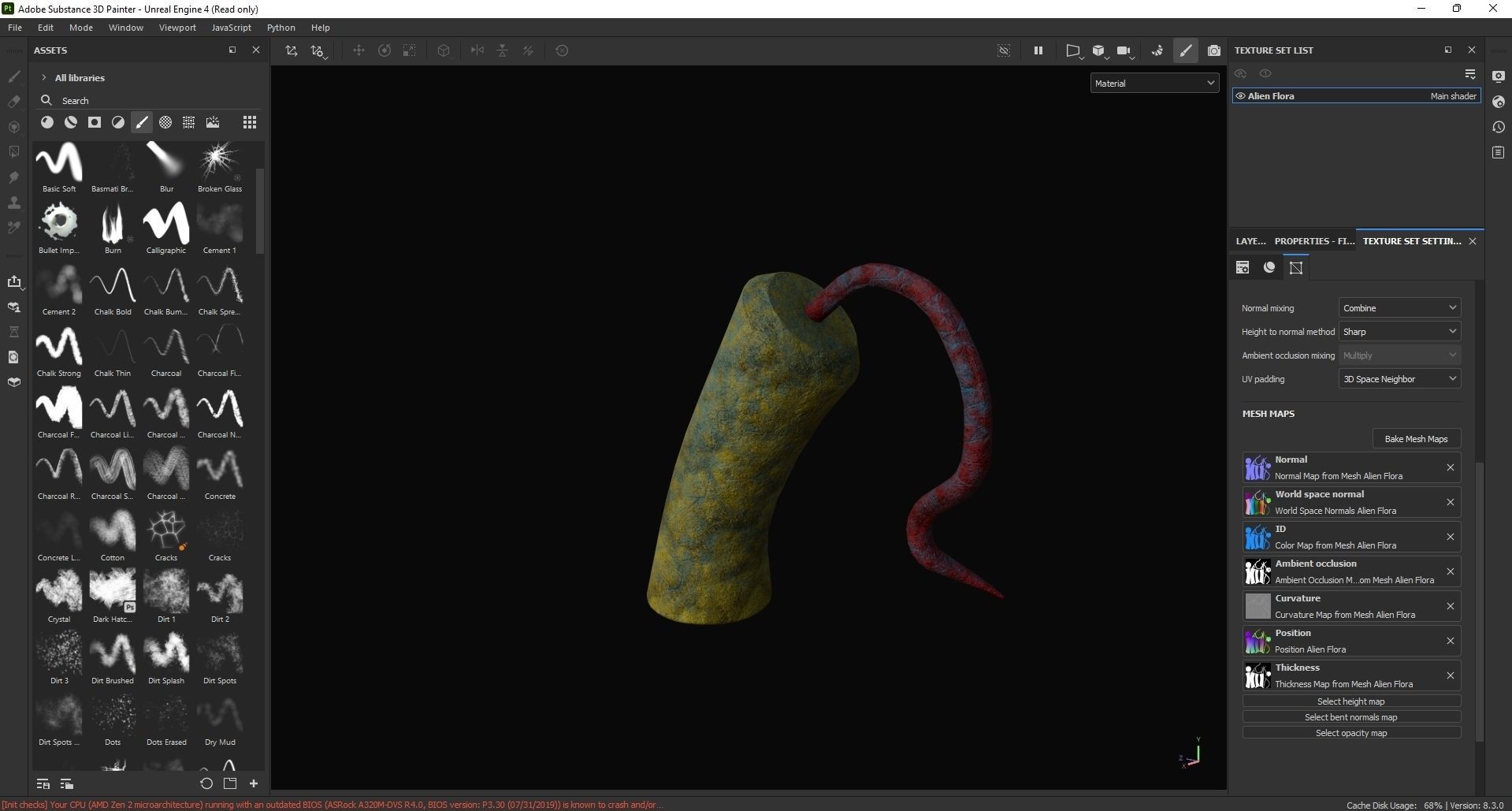Toggle performance shortcuts icon in viewport toolbar
The image size is (1512, 811).
coord(1157,50)
